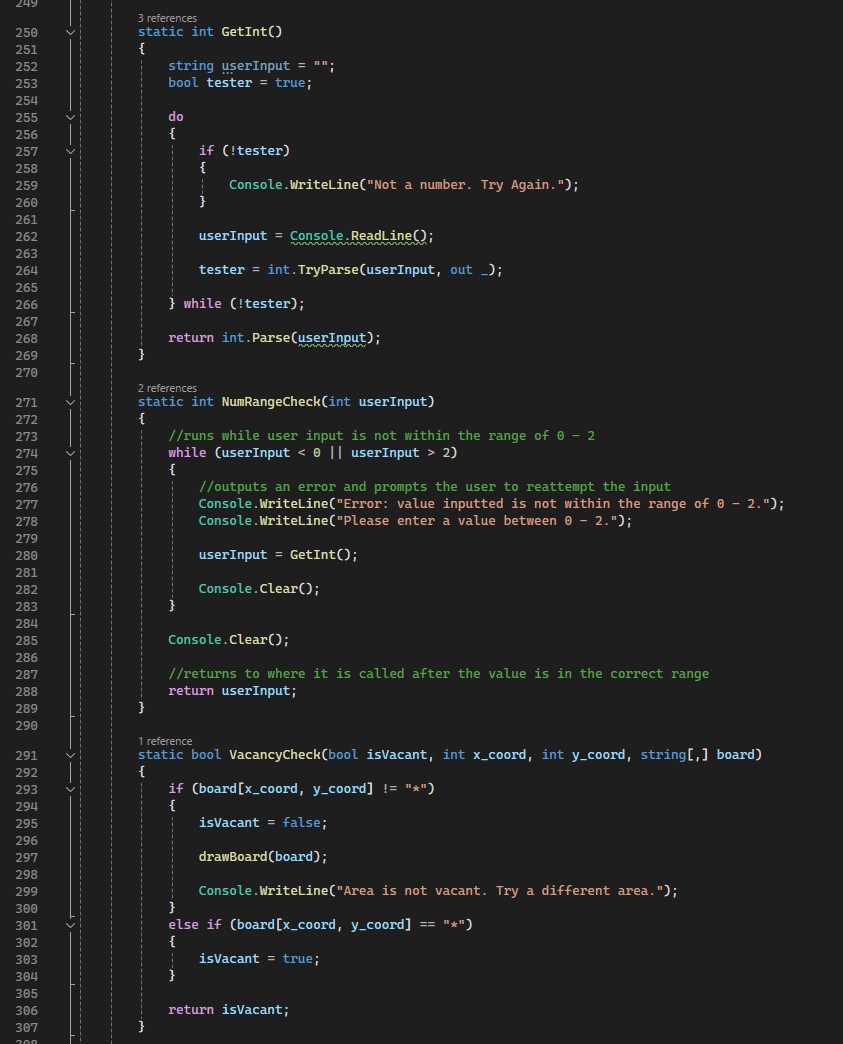This screenshot has height=1044, width=843.
Task: Collapse the while loop in NumRangeCheck
Action: point(69,453)
